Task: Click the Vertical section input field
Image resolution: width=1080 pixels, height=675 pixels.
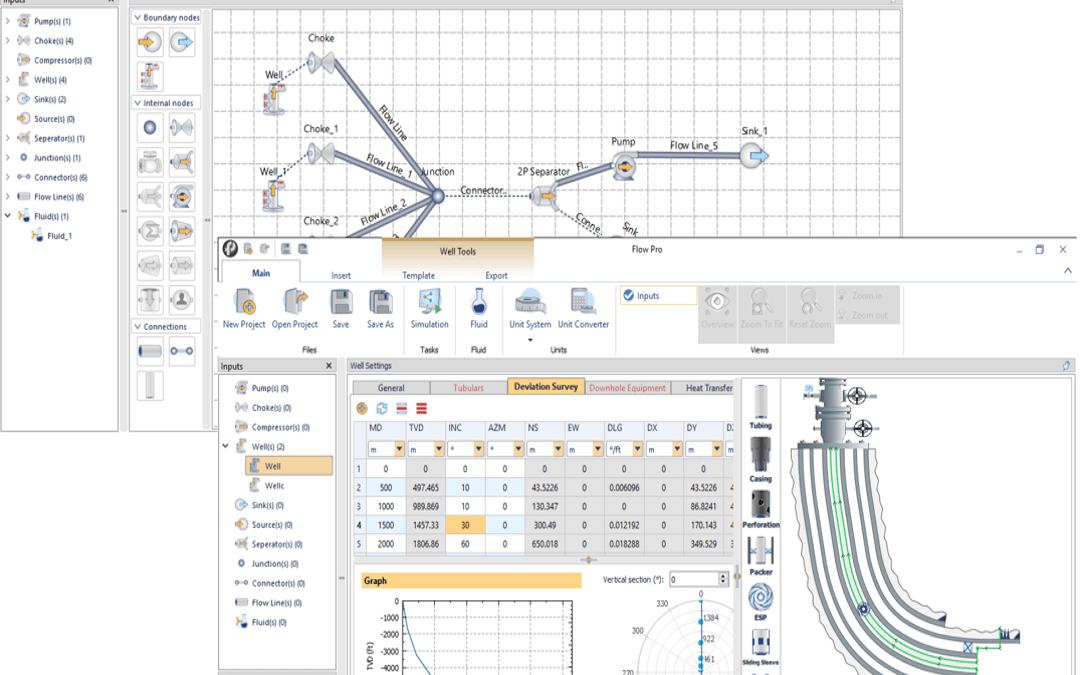Action: (x=694, y=579)
